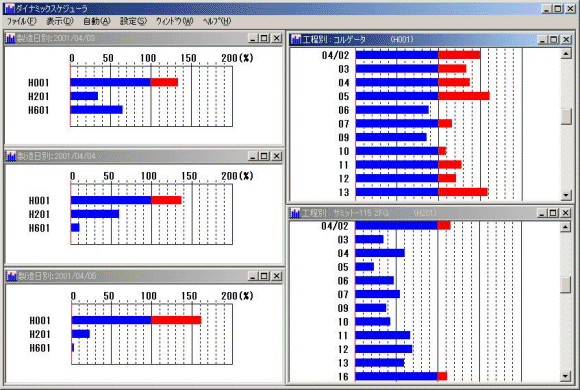Click scroll-down arrow in H201 process window
Viewport: 580px width, 390px height.
(x=565, y=376)
